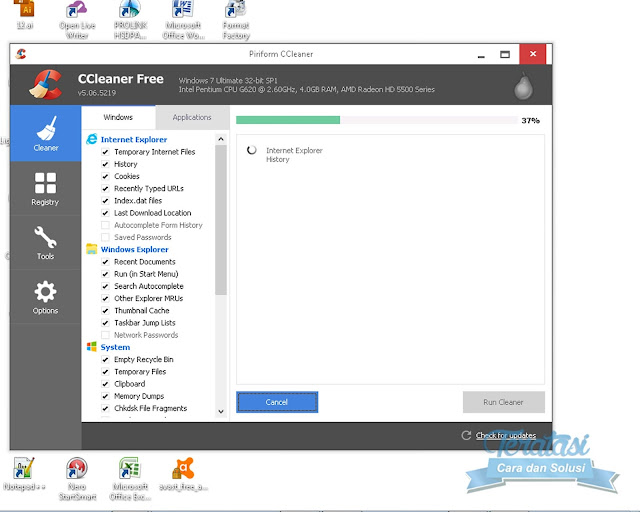This screenshot has width=640, height=512.
Task: Open Format Factory desktop shortcut
Action: [236, 20]
